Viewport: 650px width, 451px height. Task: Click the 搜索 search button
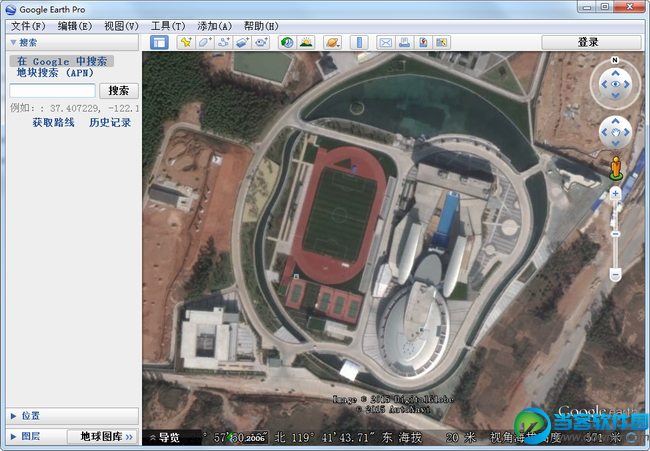point(119,91)
